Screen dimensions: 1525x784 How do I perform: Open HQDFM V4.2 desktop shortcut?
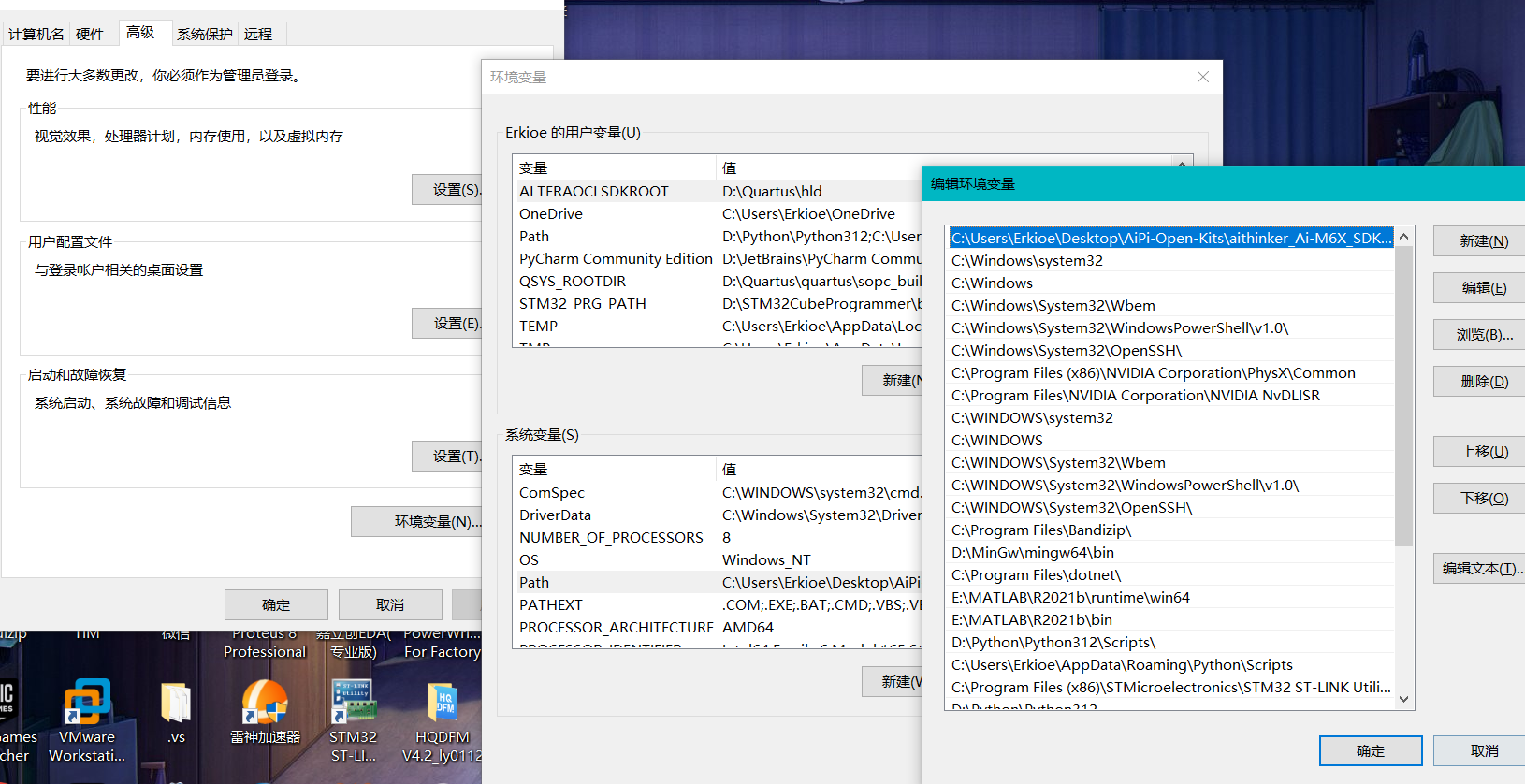[x=443, y=720]
